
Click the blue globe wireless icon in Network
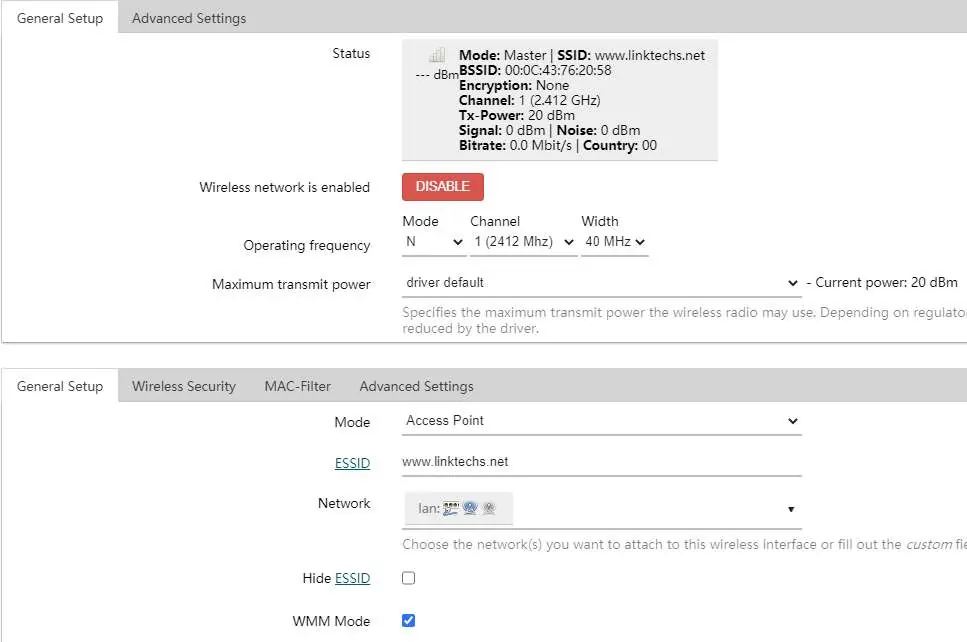point(470,508)
